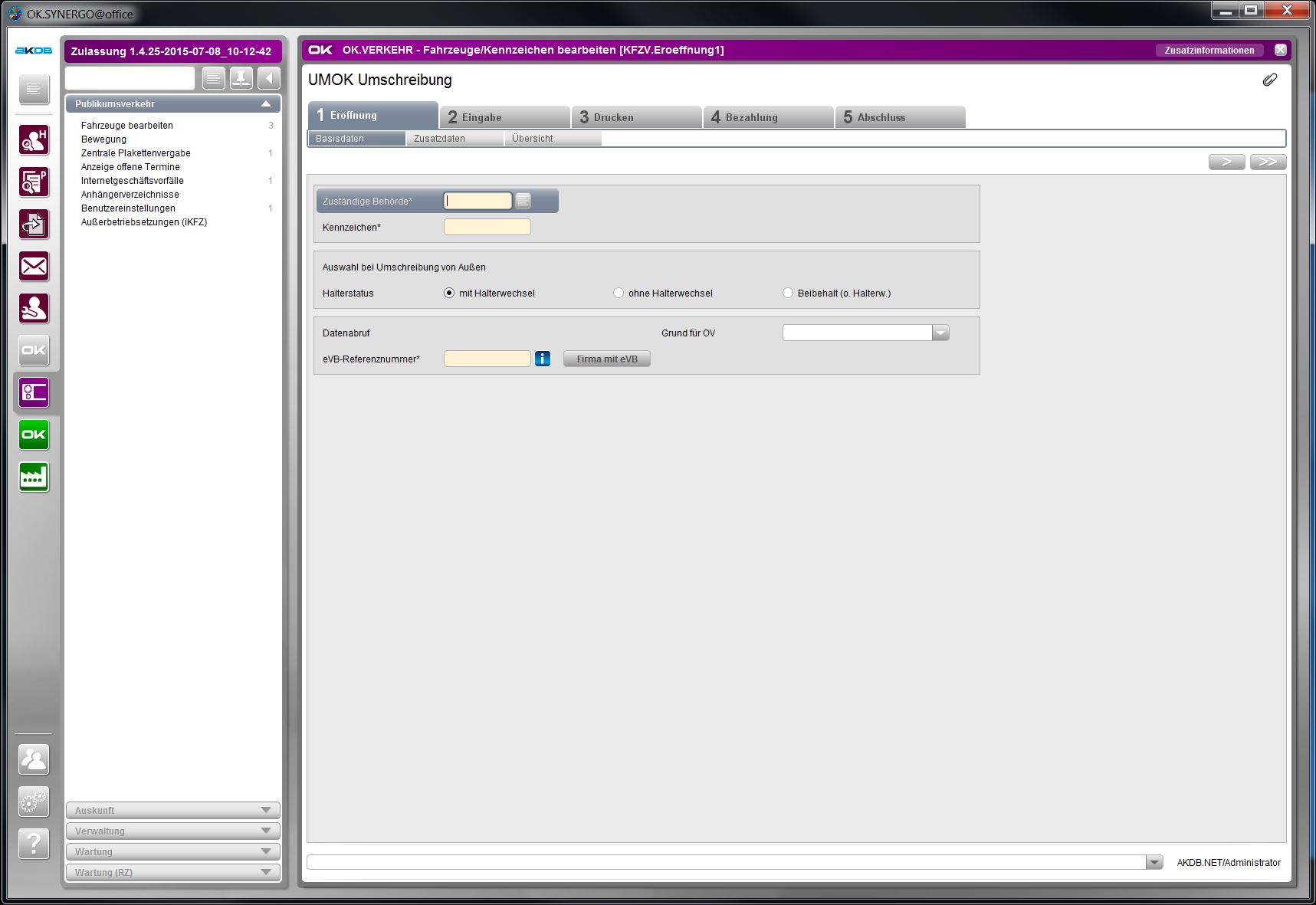
Task: Switch to the 2 Eingabe tab
Action: point(505,117)
